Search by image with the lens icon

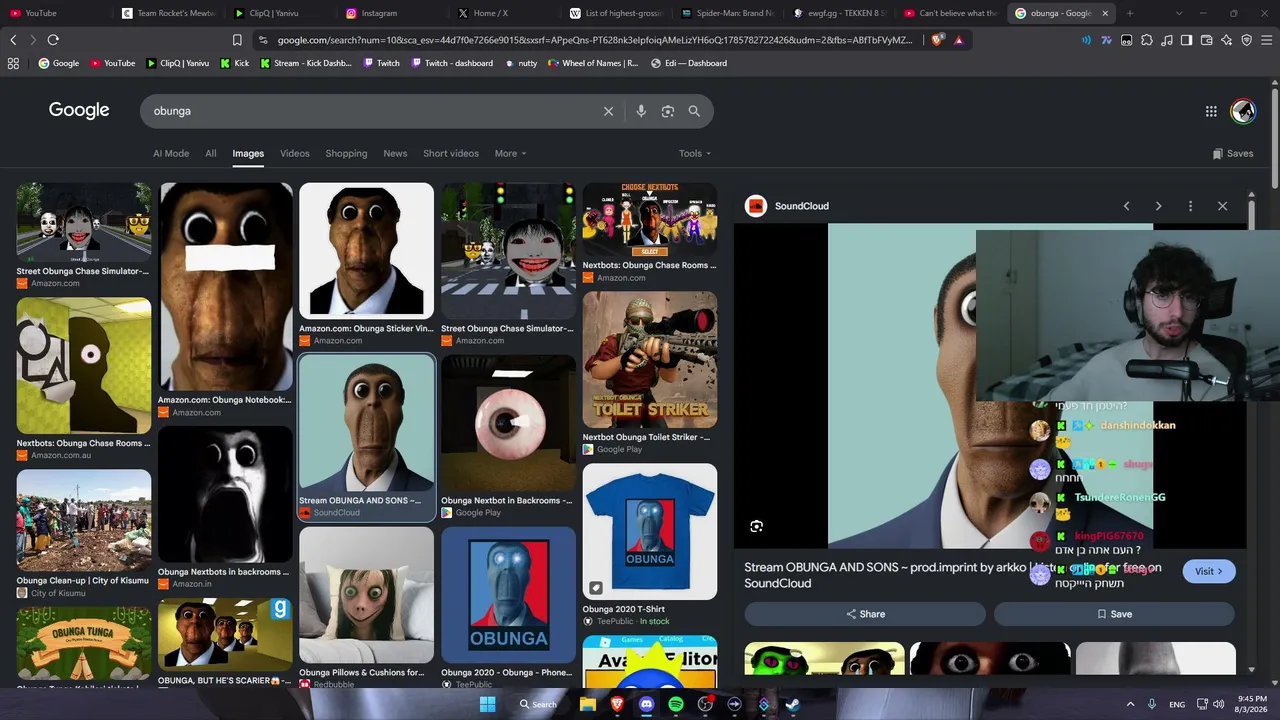point(668,111)
